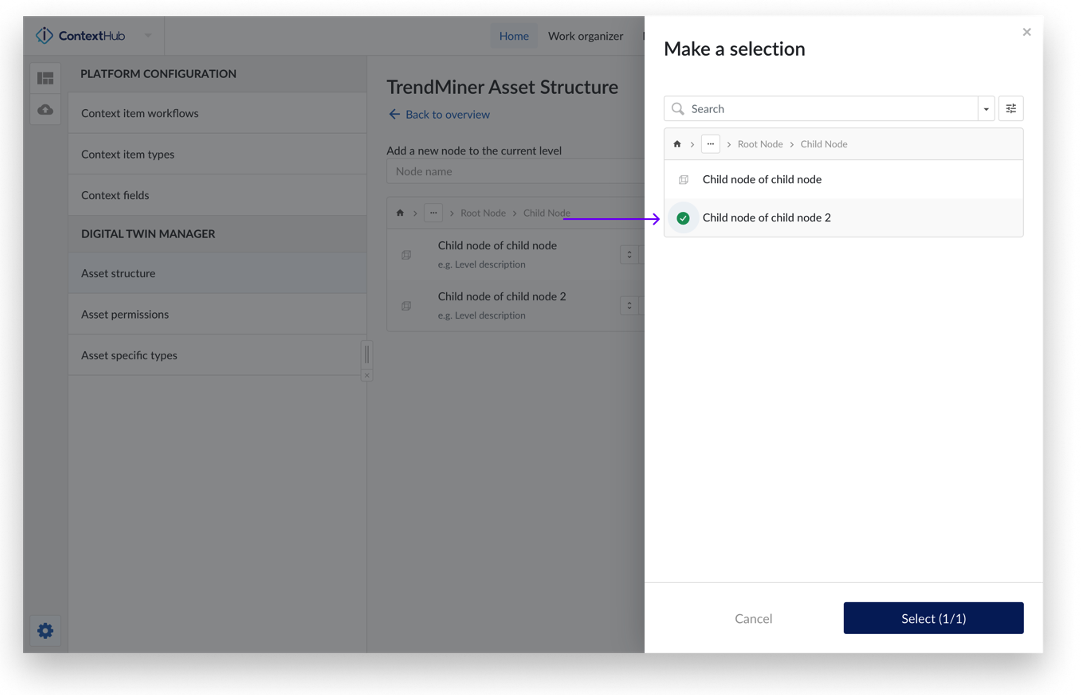
Task: Click the ContextHub logo
Action: click(x=81, y=36)
